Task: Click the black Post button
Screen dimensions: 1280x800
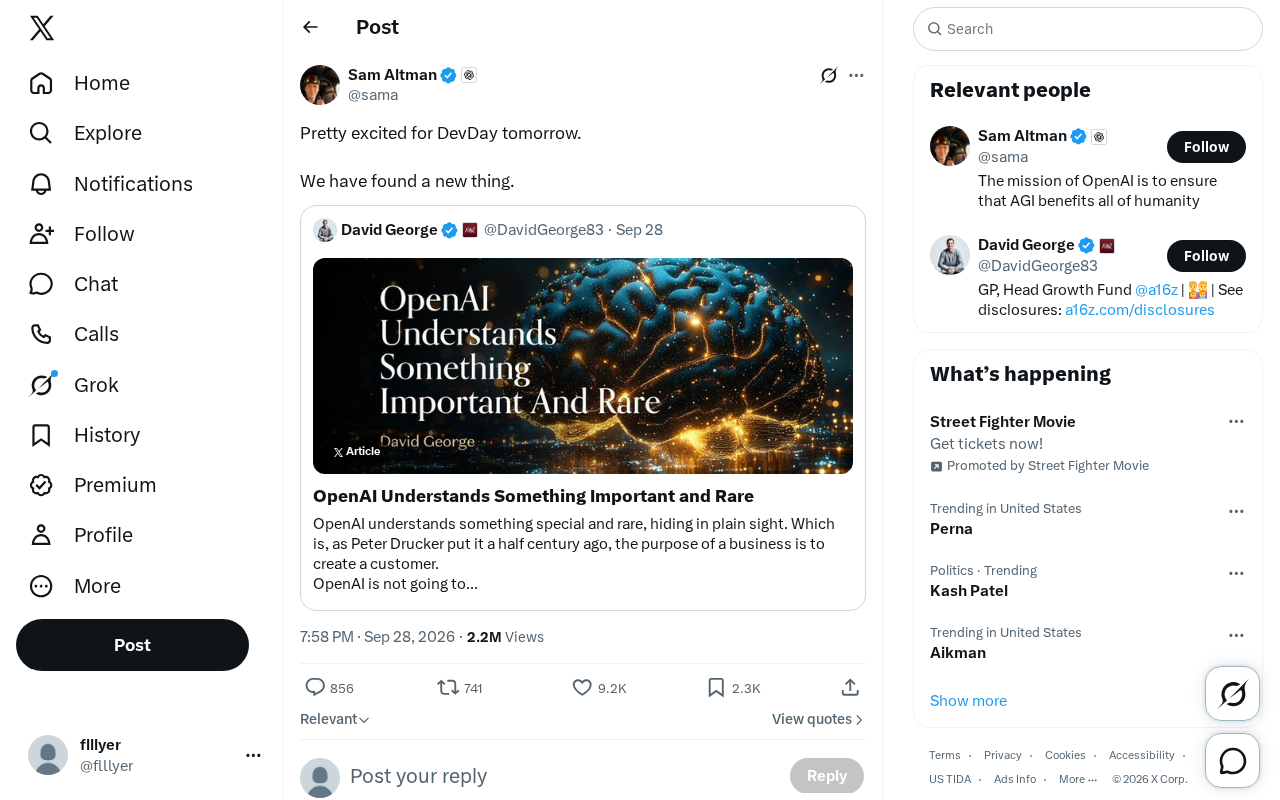Action: coord(132,645)
